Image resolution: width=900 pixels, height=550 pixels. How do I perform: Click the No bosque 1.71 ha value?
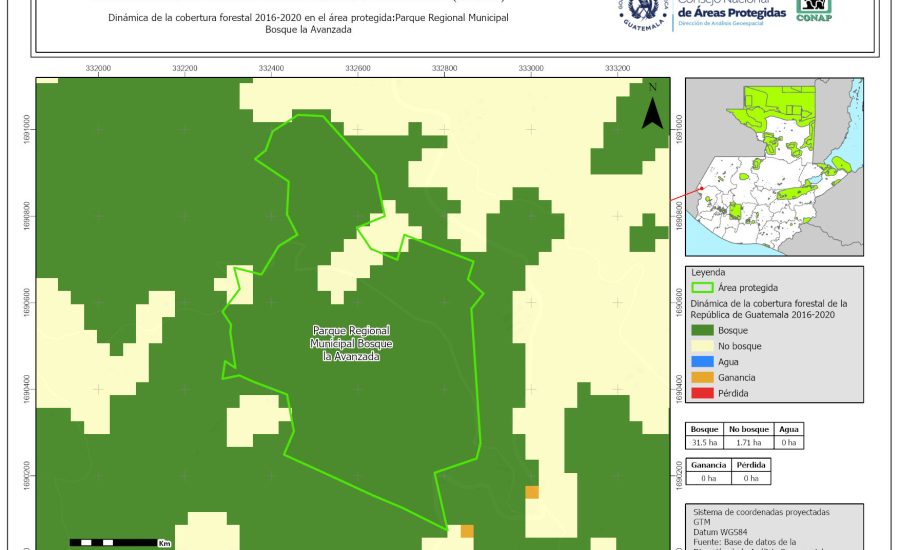click(x=746, y=441)
